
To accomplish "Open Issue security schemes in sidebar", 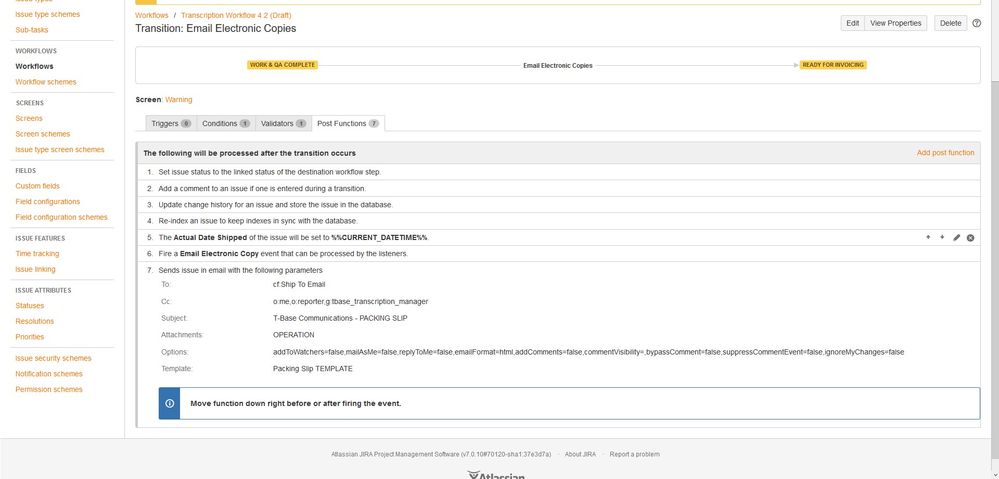I will click(x=54, y=359).
